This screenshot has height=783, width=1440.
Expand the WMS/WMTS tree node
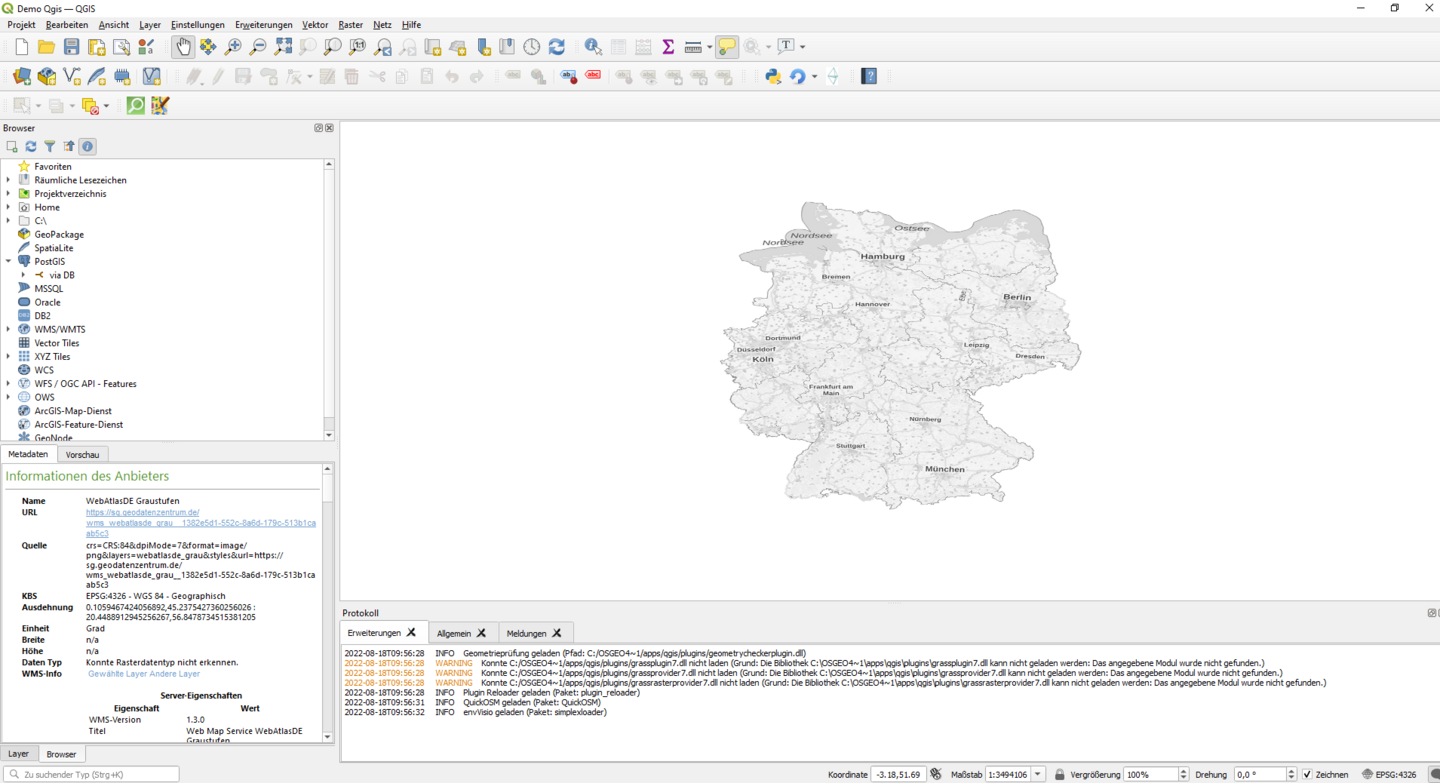pos(9,329)
